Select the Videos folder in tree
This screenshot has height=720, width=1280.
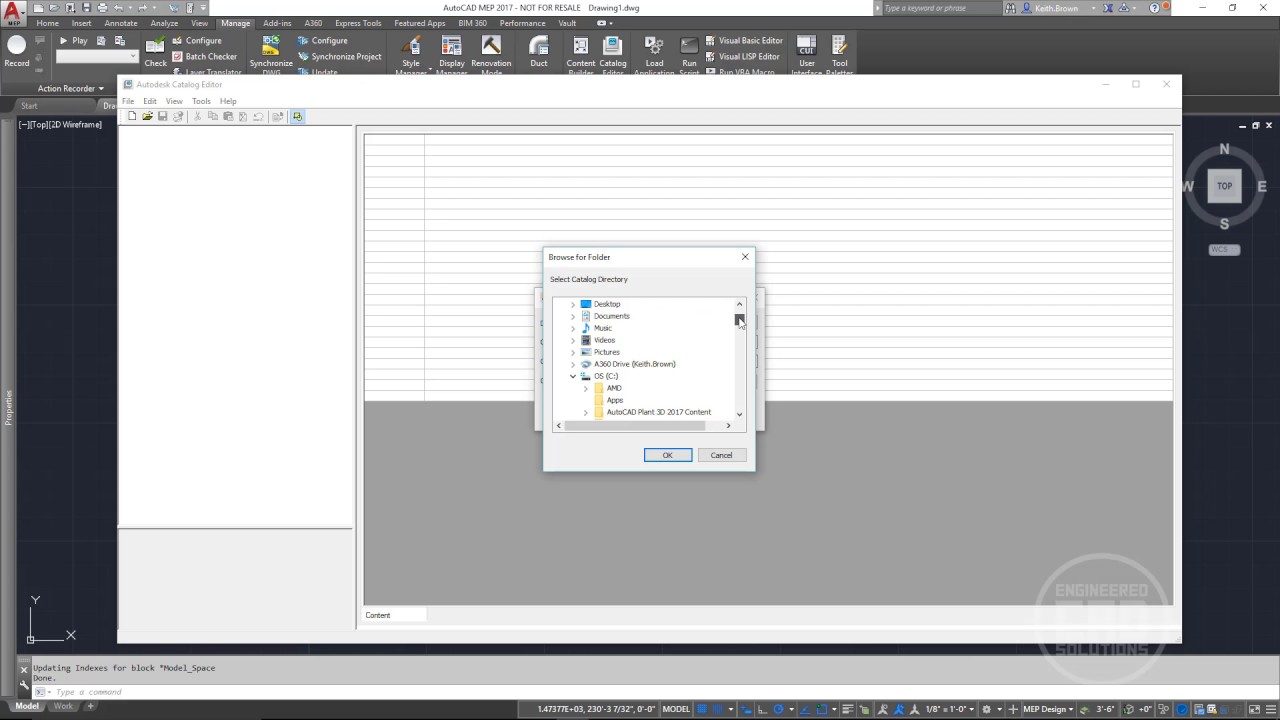(604, 340)
